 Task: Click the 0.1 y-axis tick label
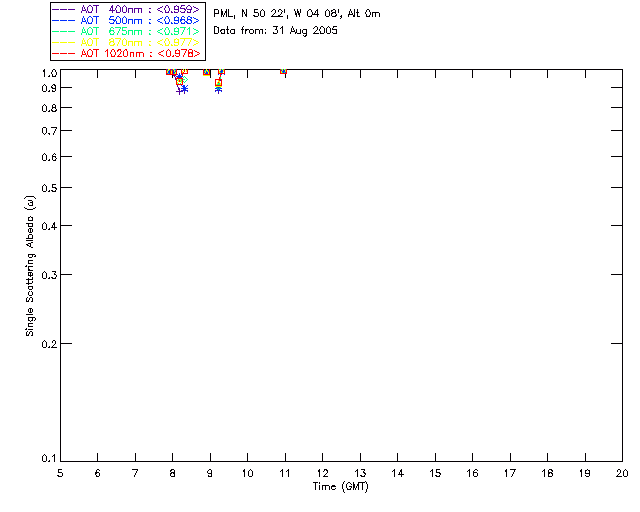(49, 459)
